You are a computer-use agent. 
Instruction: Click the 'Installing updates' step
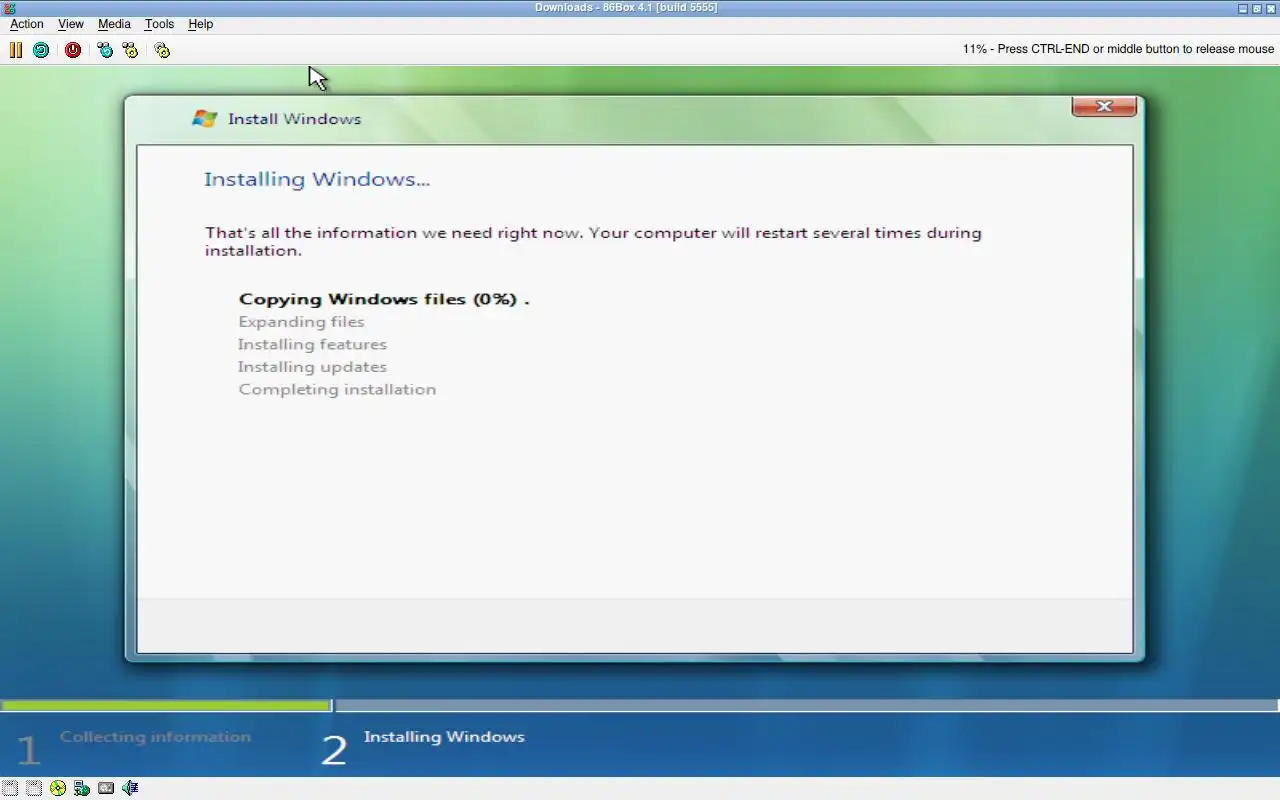coord(312,367)
